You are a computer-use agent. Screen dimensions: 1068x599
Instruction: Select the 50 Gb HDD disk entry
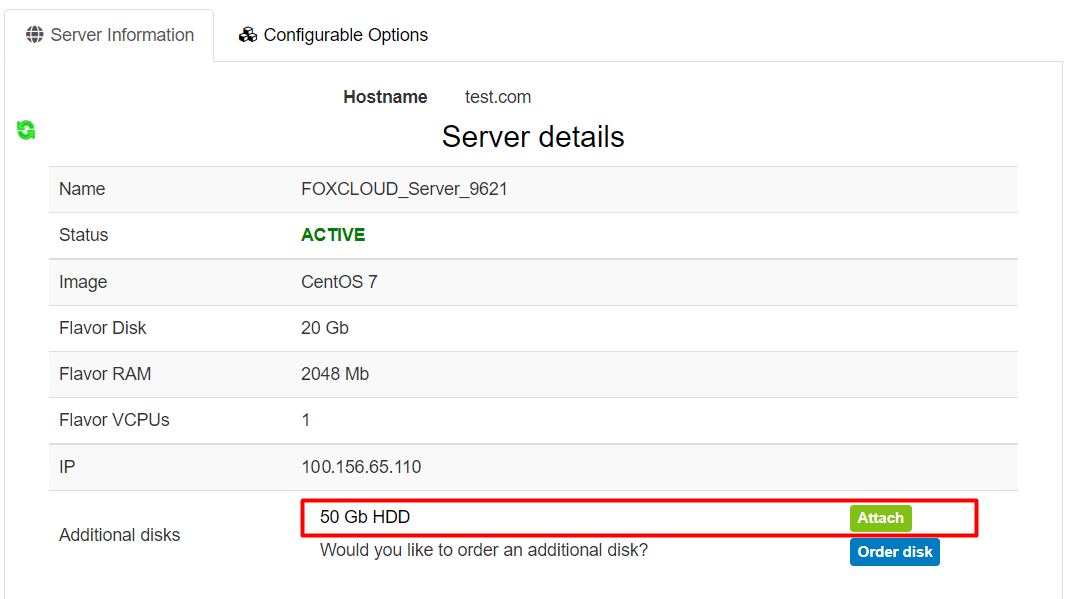click(x=365, y=517)
